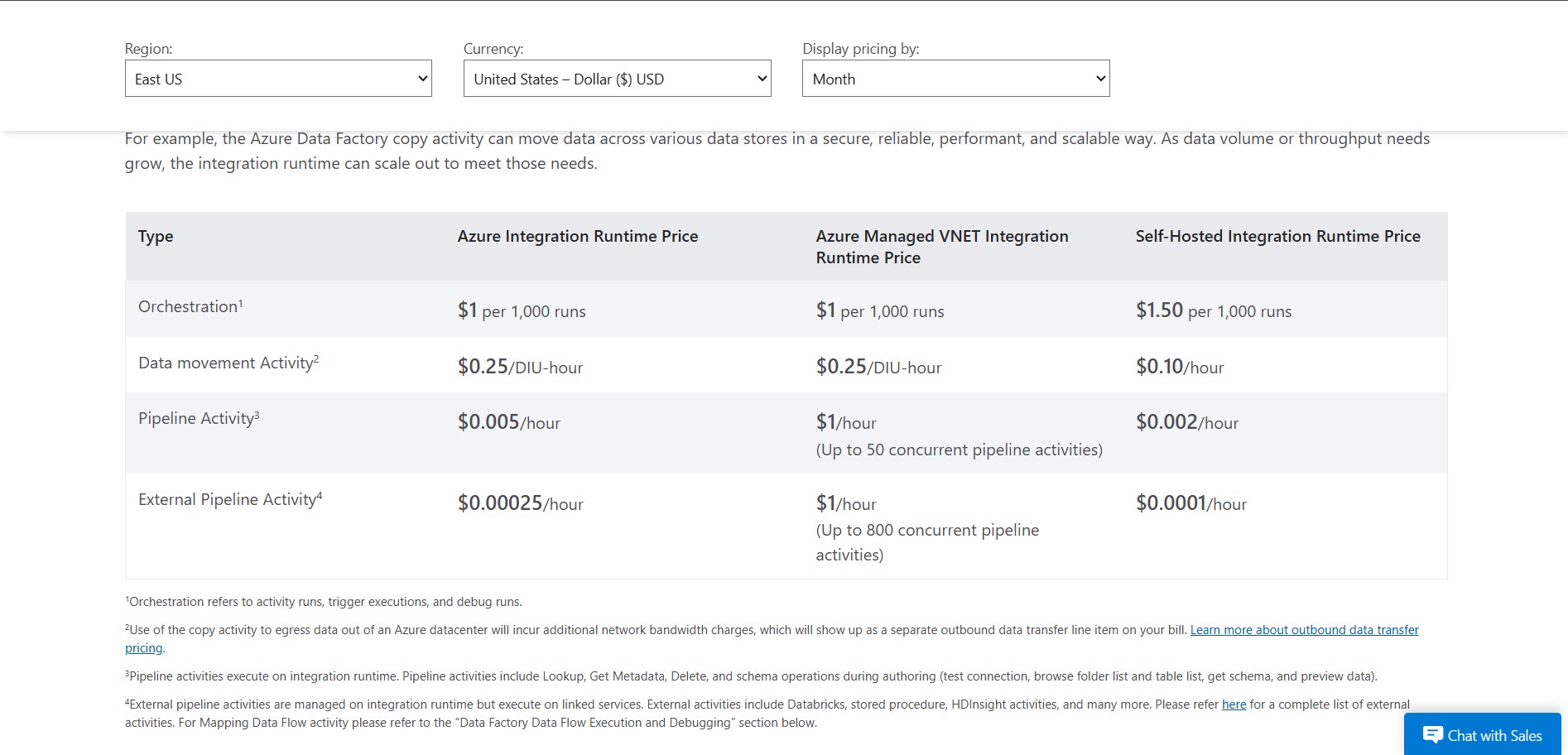
Task: Select the Type column header
Action: point(156,236)
